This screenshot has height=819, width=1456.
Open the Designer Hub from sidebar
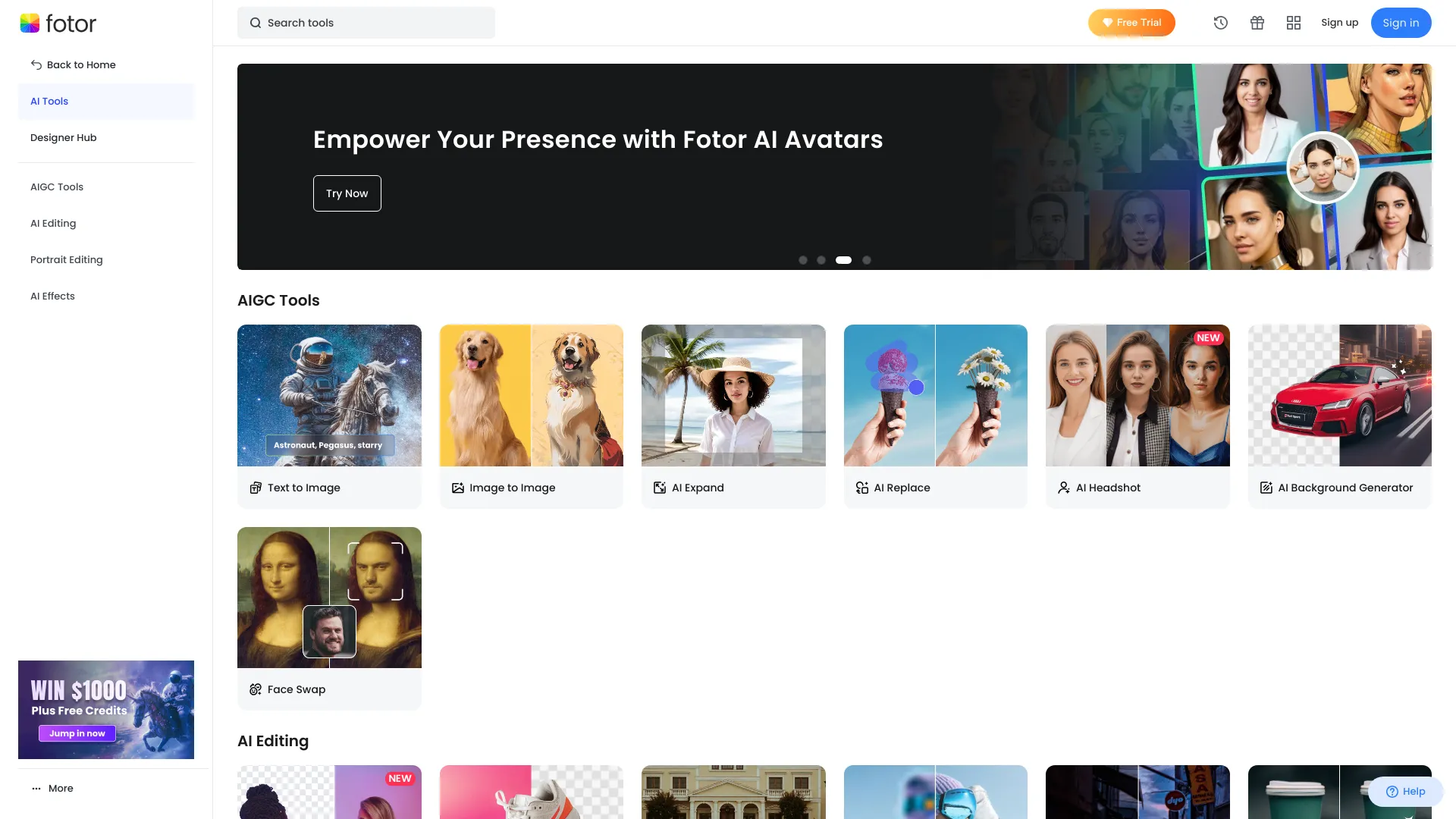pyautogui.click(x=63, y=137)
